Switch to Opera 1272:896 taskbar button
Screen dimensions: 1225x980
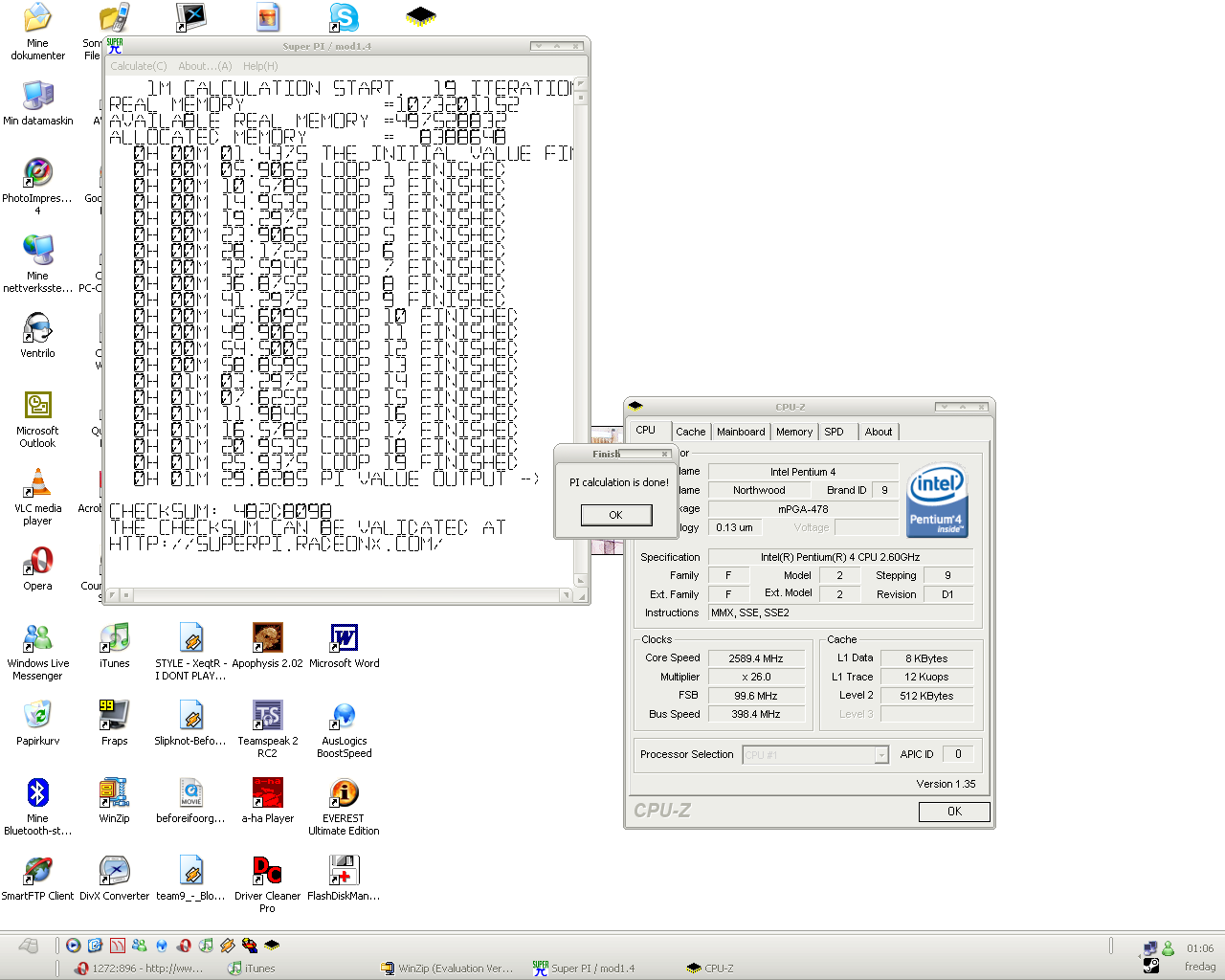point(141,969)
